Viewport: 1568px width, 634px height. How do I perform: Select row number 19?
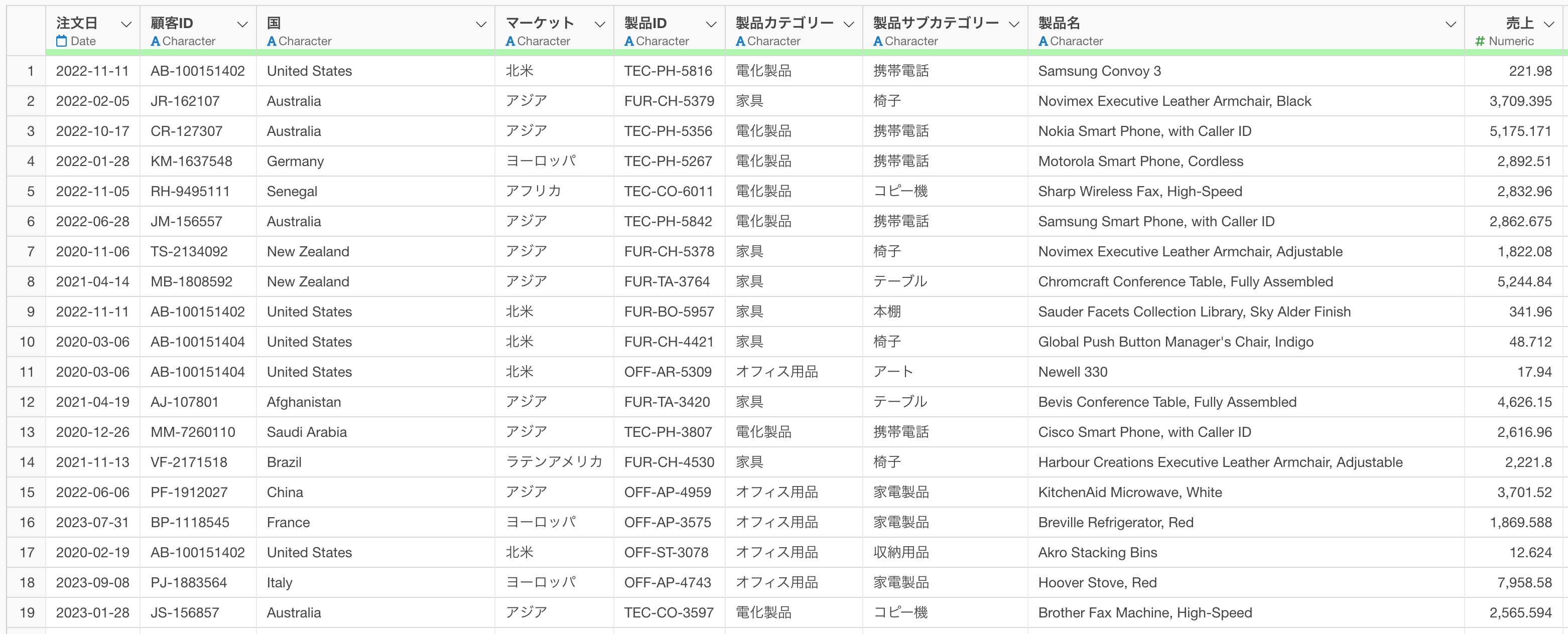(x=27, y=613)
